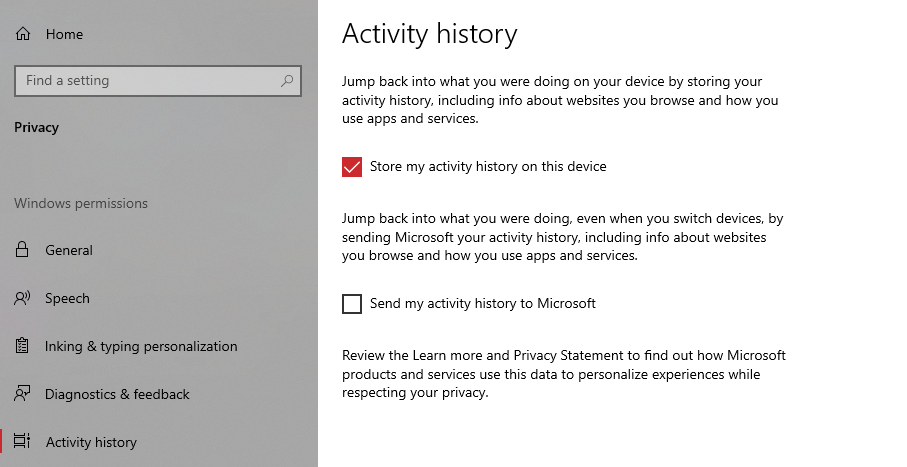Click the clipboard icon for Inking & typing
The image size is (907, 467).
pyautogui.click(x=23, y=346)
